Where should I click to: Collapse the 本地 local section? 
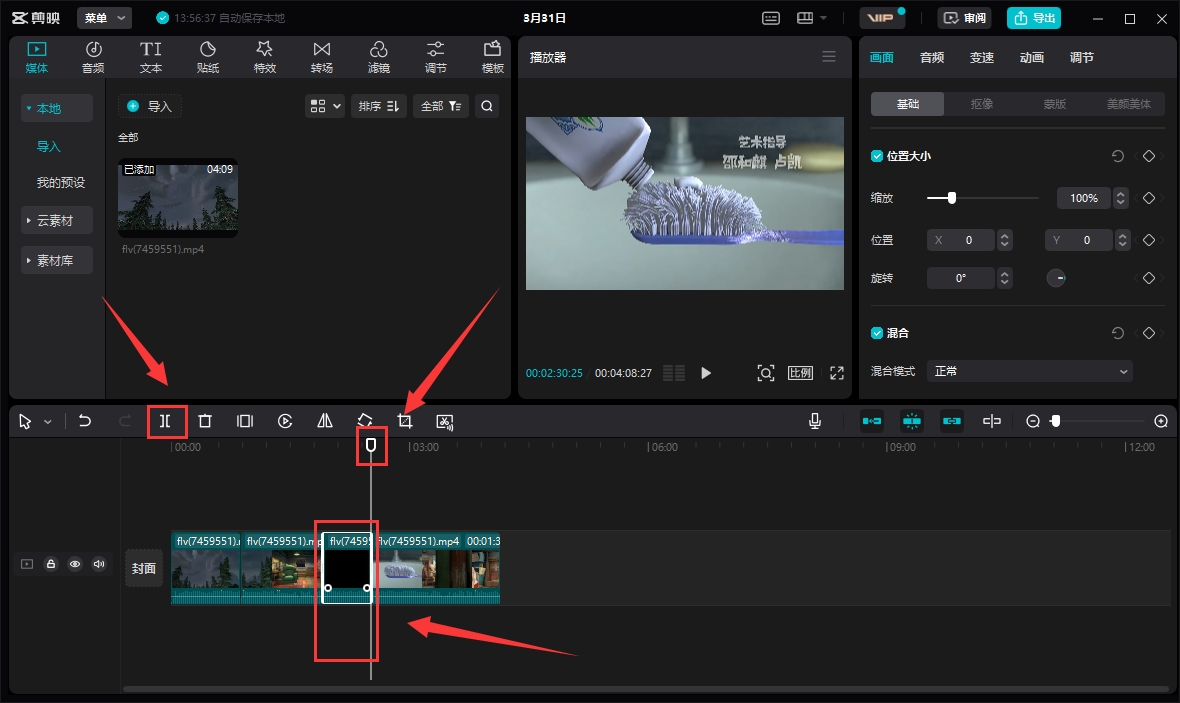(56, 108)
